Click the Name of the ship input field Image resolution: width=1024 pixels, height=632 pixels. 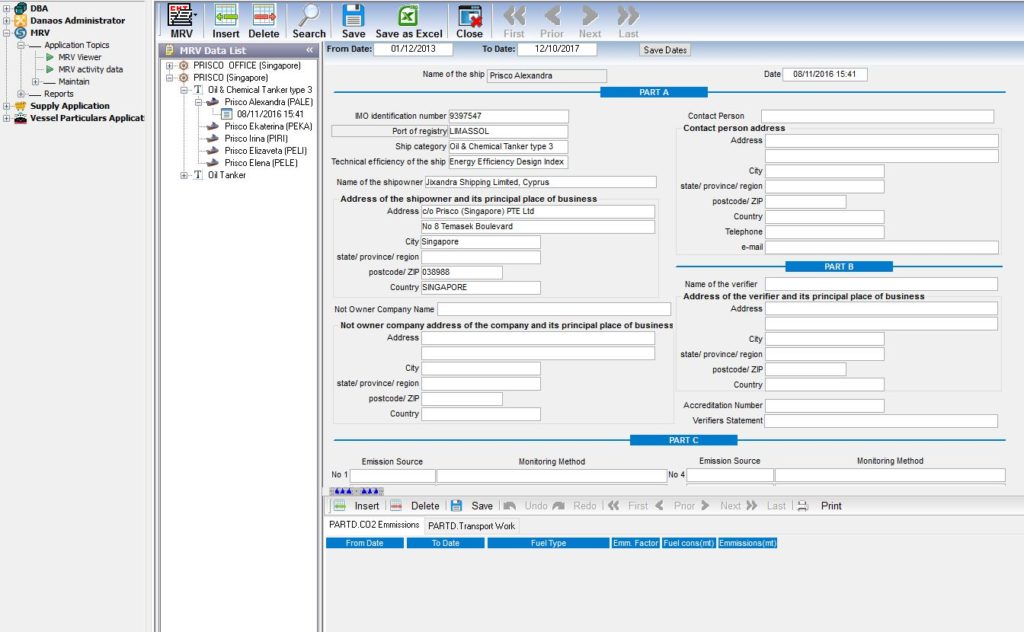coord(547,74)
